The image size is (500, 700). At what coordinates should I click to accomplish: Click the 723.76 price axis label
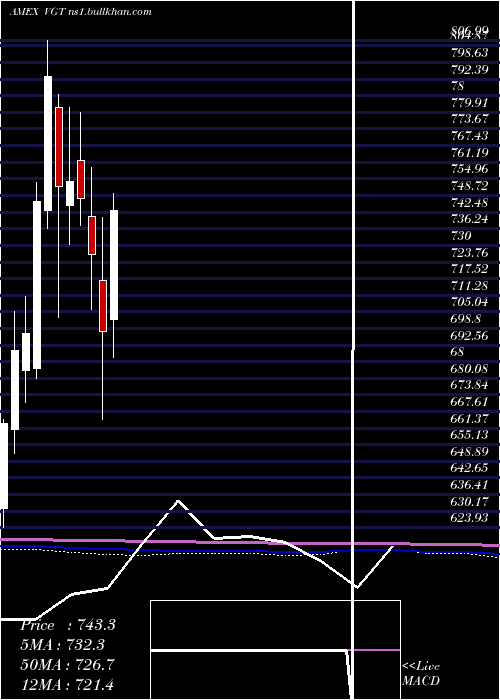point(470,252)
